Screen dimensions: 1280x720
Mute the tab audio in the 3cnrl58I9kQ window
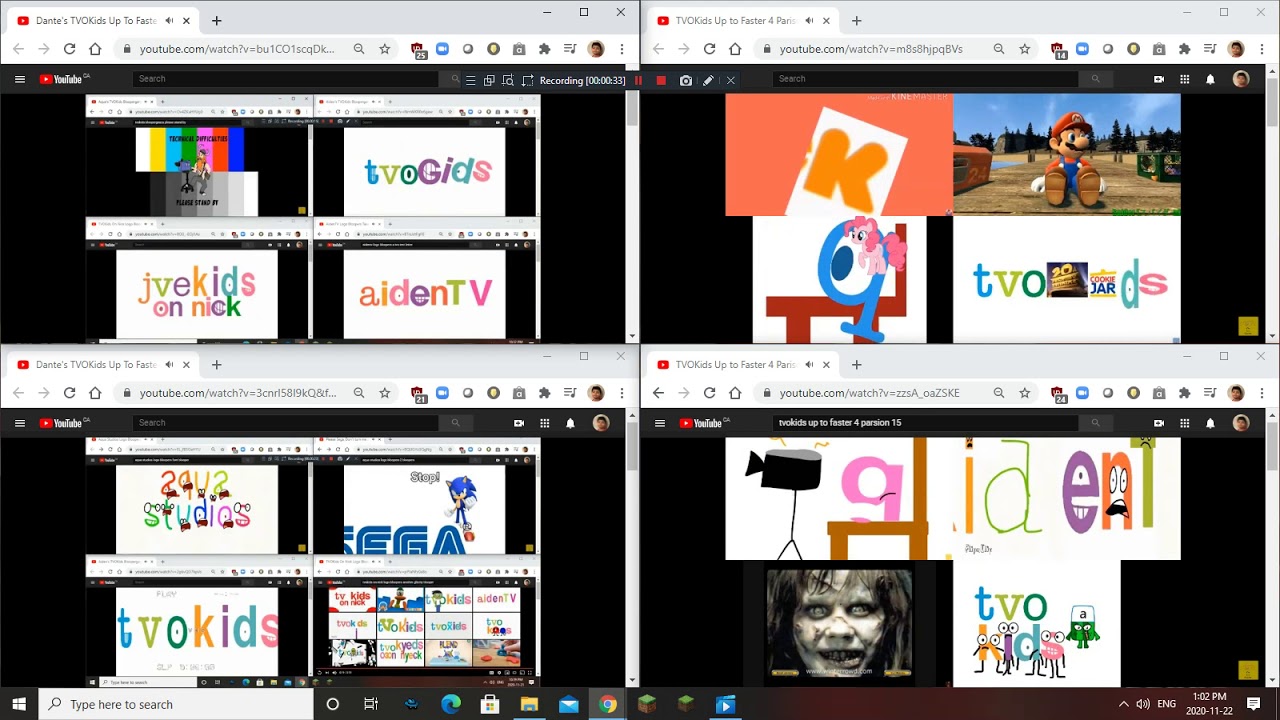point(169,365)
